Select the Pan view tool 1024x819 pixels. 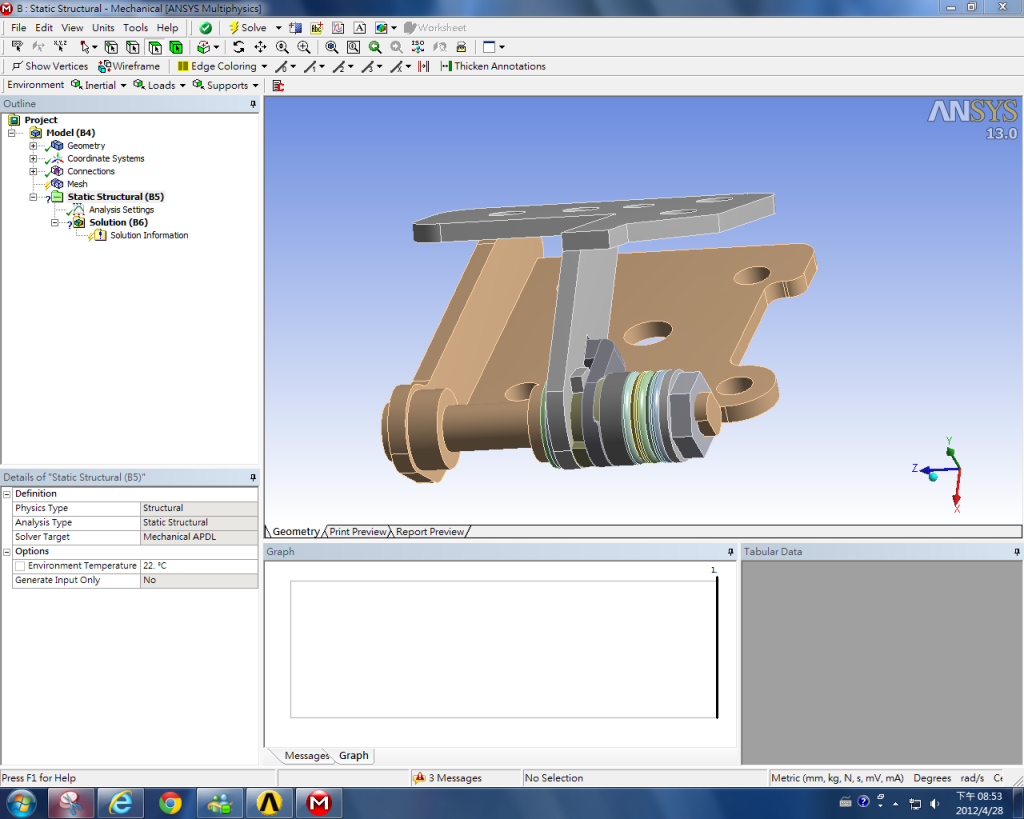click(260, 47)
